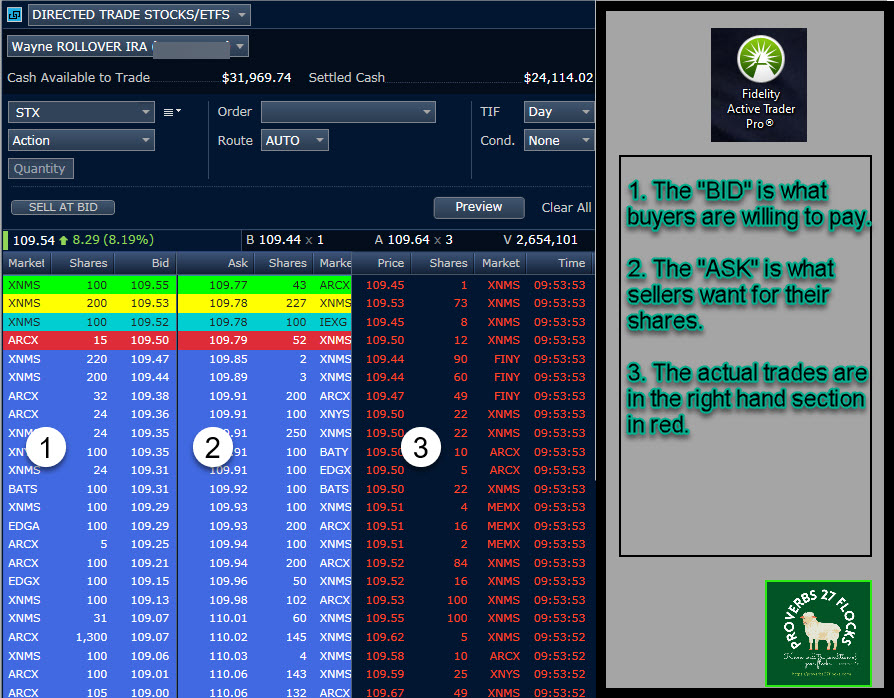Open the Order type dropdown
This screenshot has height=698, width=894.
point(348,112)
